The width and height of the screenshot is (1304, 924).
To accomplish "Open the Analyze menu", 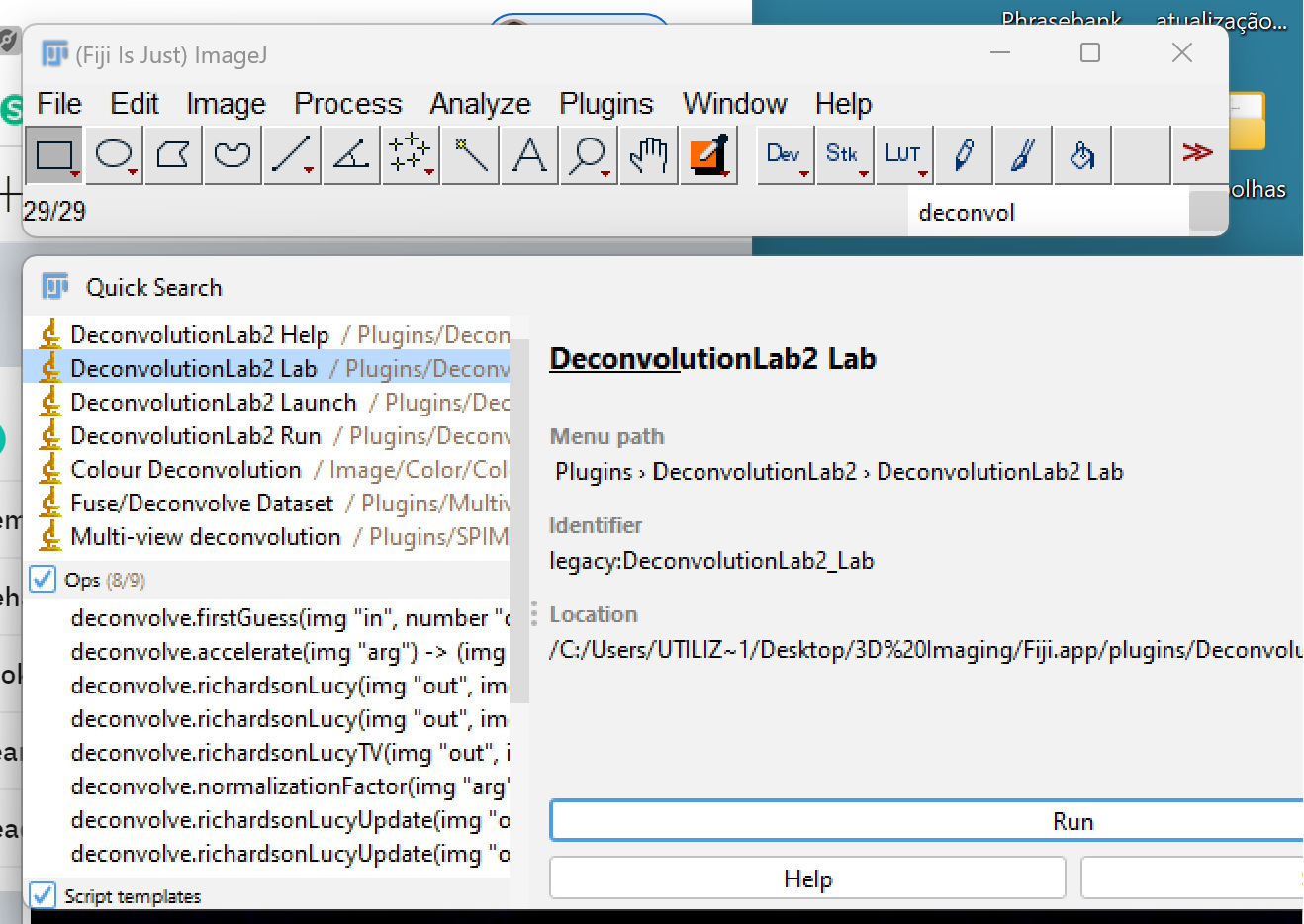I will (x=480, y=103).
